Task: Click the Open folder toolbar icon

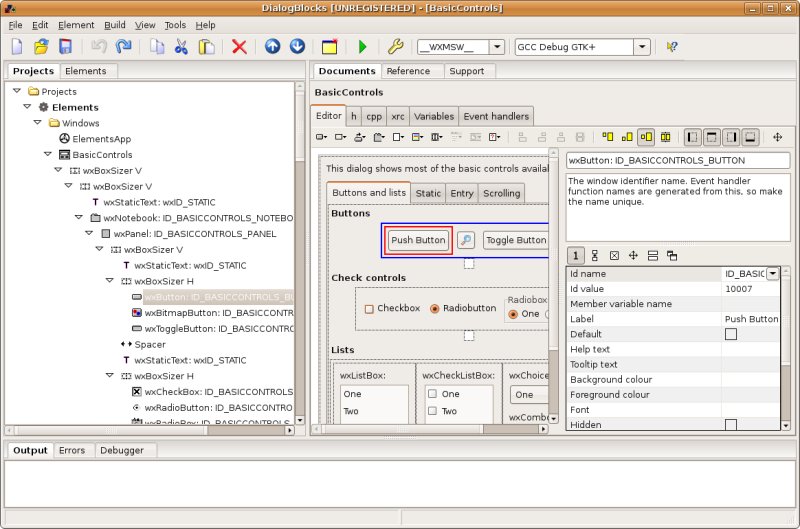Action: [41, 47]
